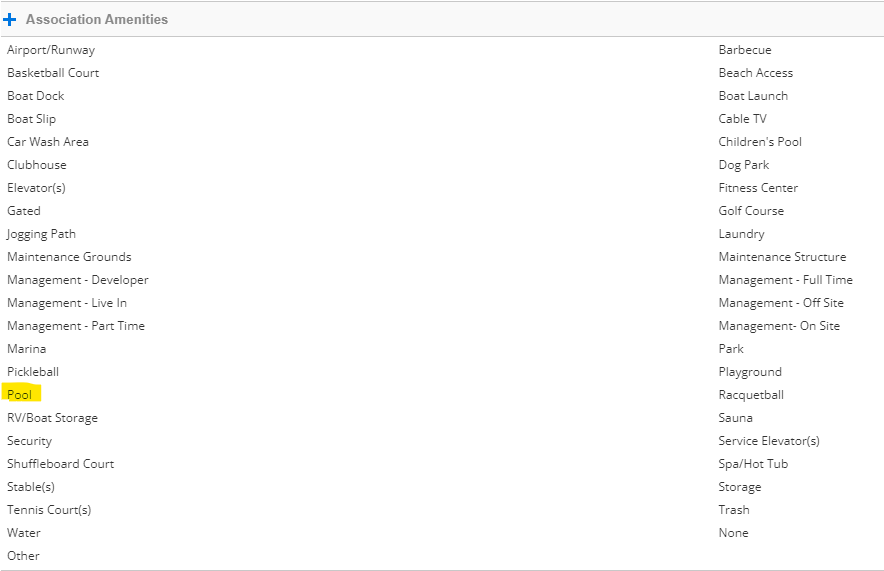Select Management - Full Time
The height and width of the screenshot is (571, 884).
[785, 280]
